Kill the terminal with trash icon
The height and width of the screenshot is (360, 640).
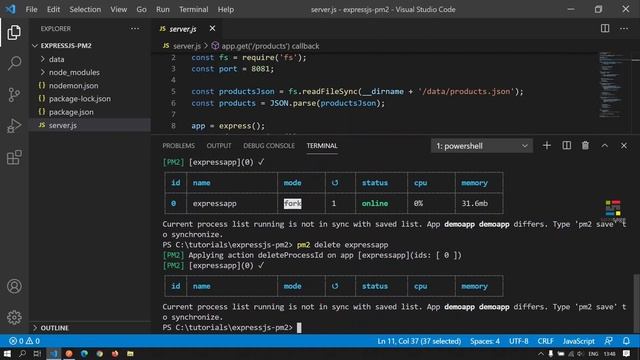click(585, 146)
